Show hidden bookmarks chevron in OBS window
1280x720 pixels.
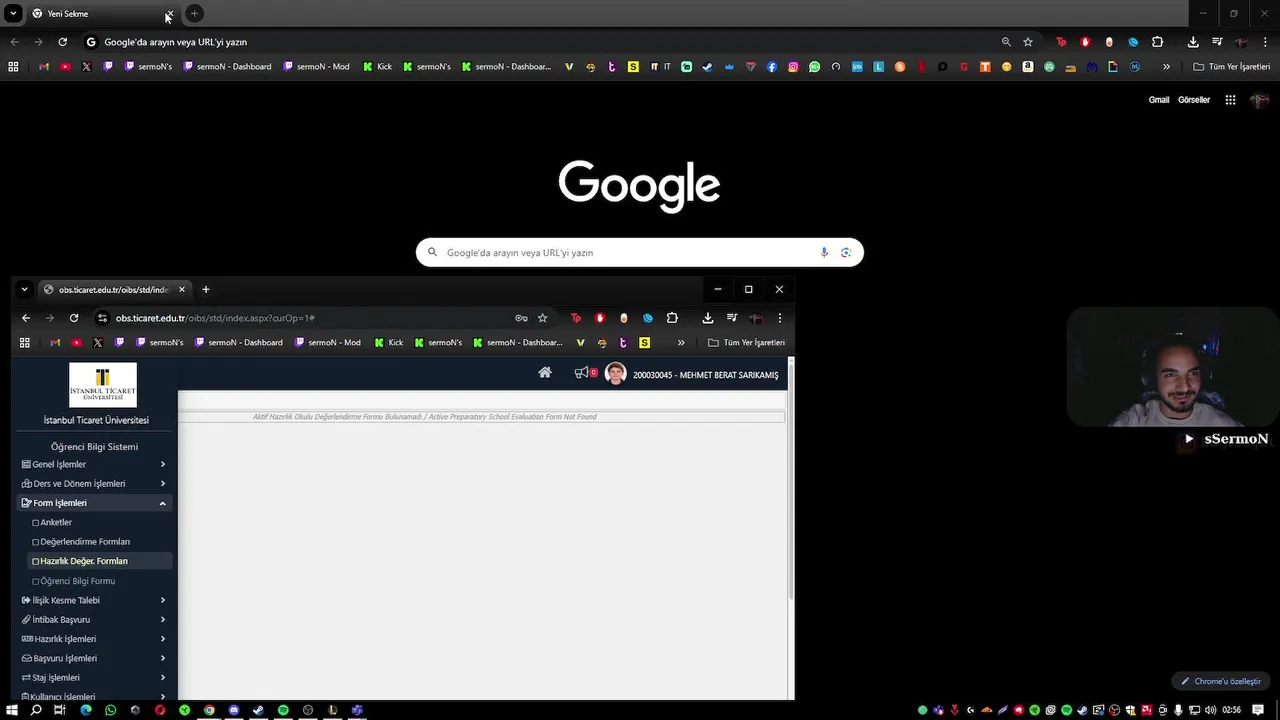coord(681,343)
